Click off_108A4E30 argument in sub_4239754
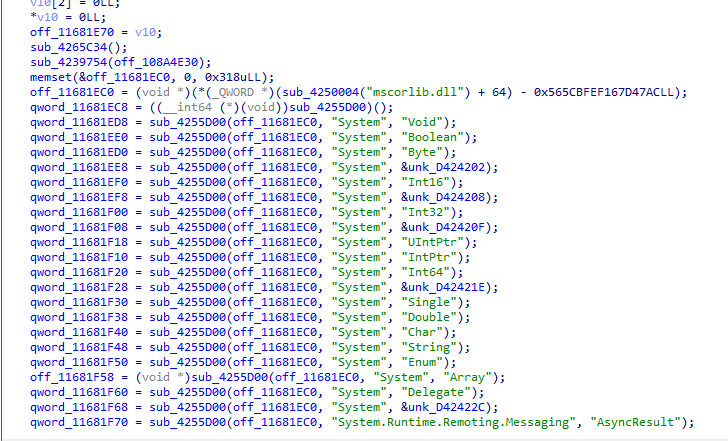 click(156, 62)
